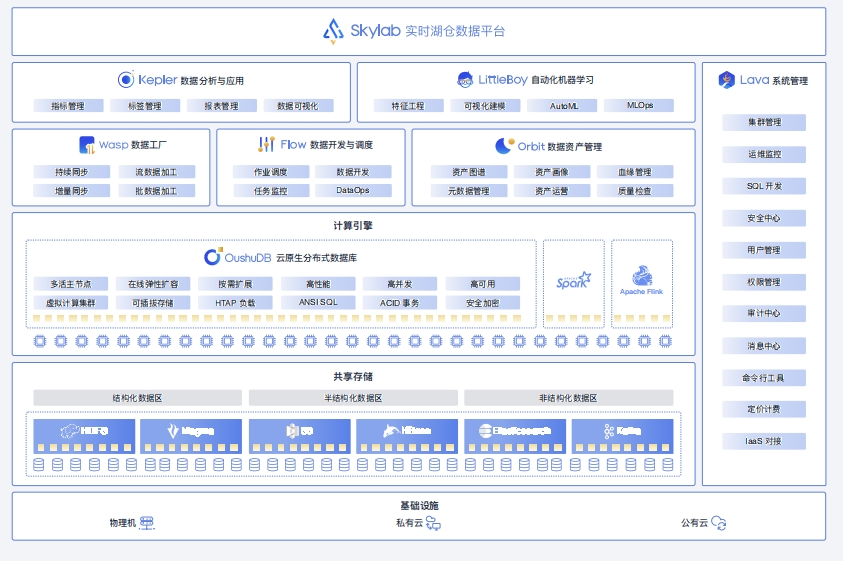Click the 资产画像 box

552,172
